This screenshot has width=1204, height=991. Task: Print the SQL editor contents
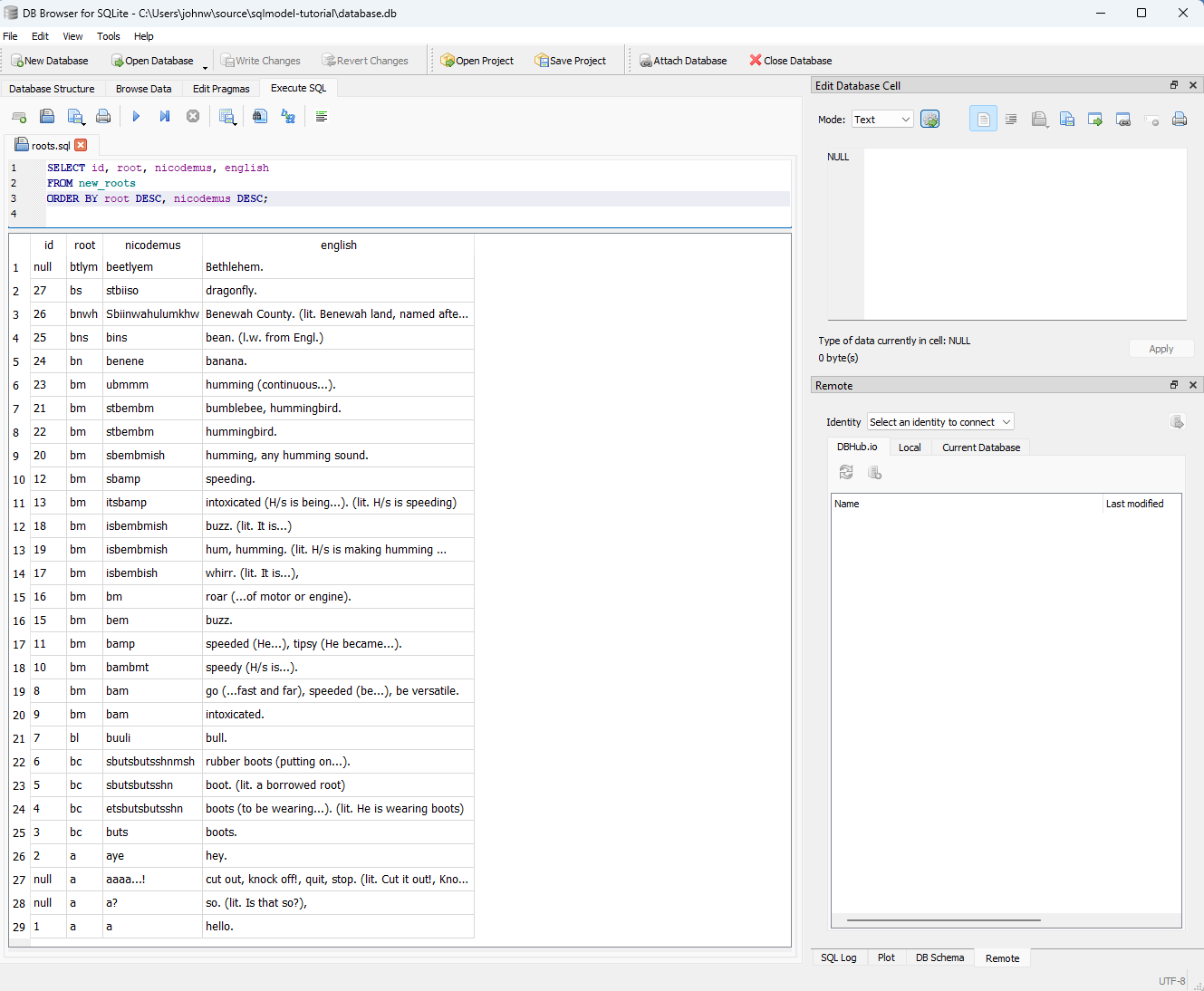tap(103, 117)
